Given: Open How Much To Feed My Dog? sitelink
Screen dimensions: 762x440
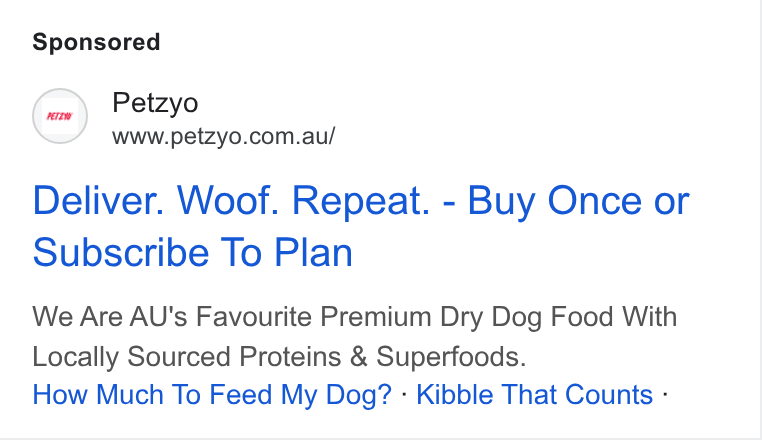Looking at the screenshot, I should point(212,394).
